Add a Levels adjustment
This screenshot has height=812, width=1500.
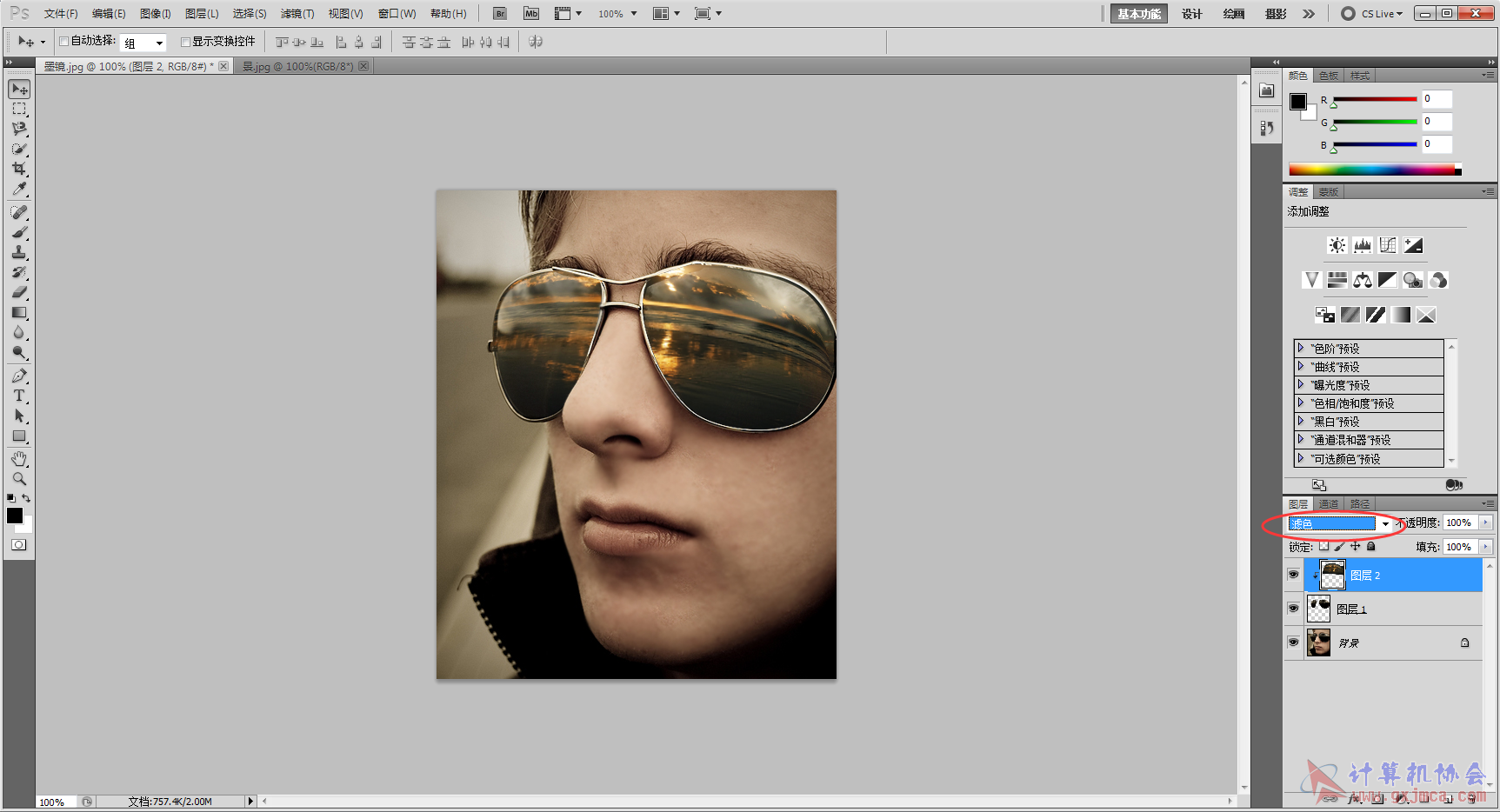point(1363,245)
